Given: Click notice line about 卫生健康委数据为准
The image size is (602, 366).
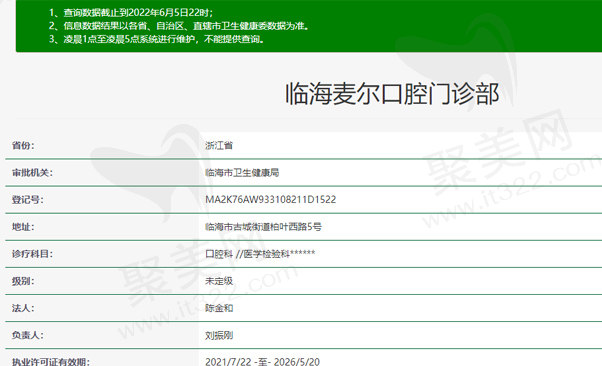Looking at the screenshot, I should coord(179,26).
